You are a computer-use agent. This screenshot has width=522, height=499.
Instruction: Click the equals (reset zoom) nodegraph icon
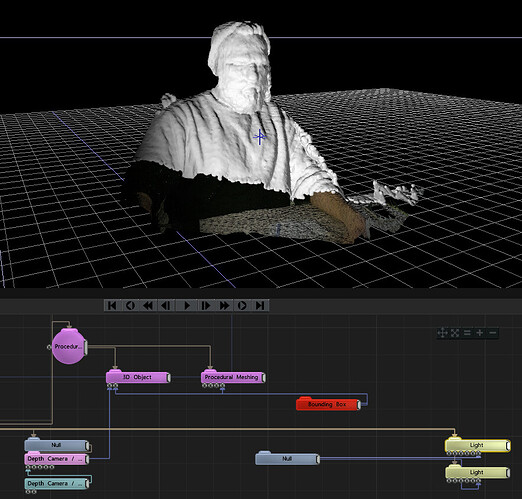coord(467,333)
